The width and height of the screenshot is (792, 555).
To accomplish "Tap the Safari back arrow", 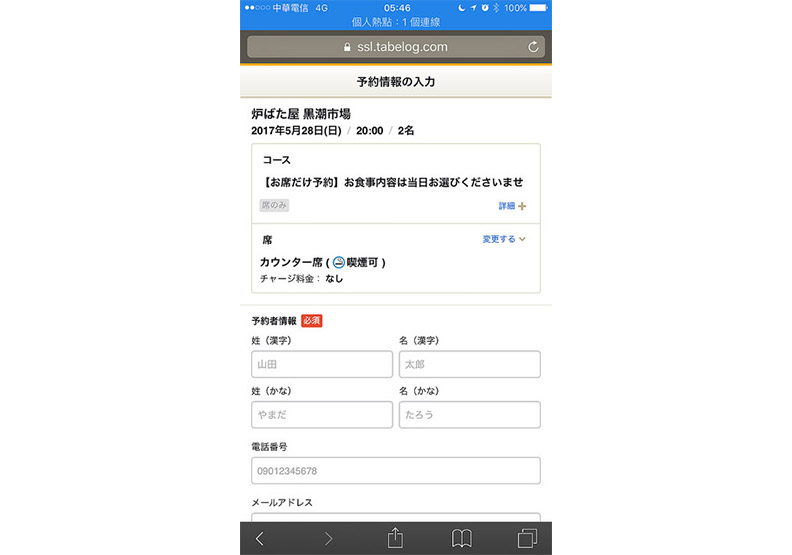I will (260, 538).
